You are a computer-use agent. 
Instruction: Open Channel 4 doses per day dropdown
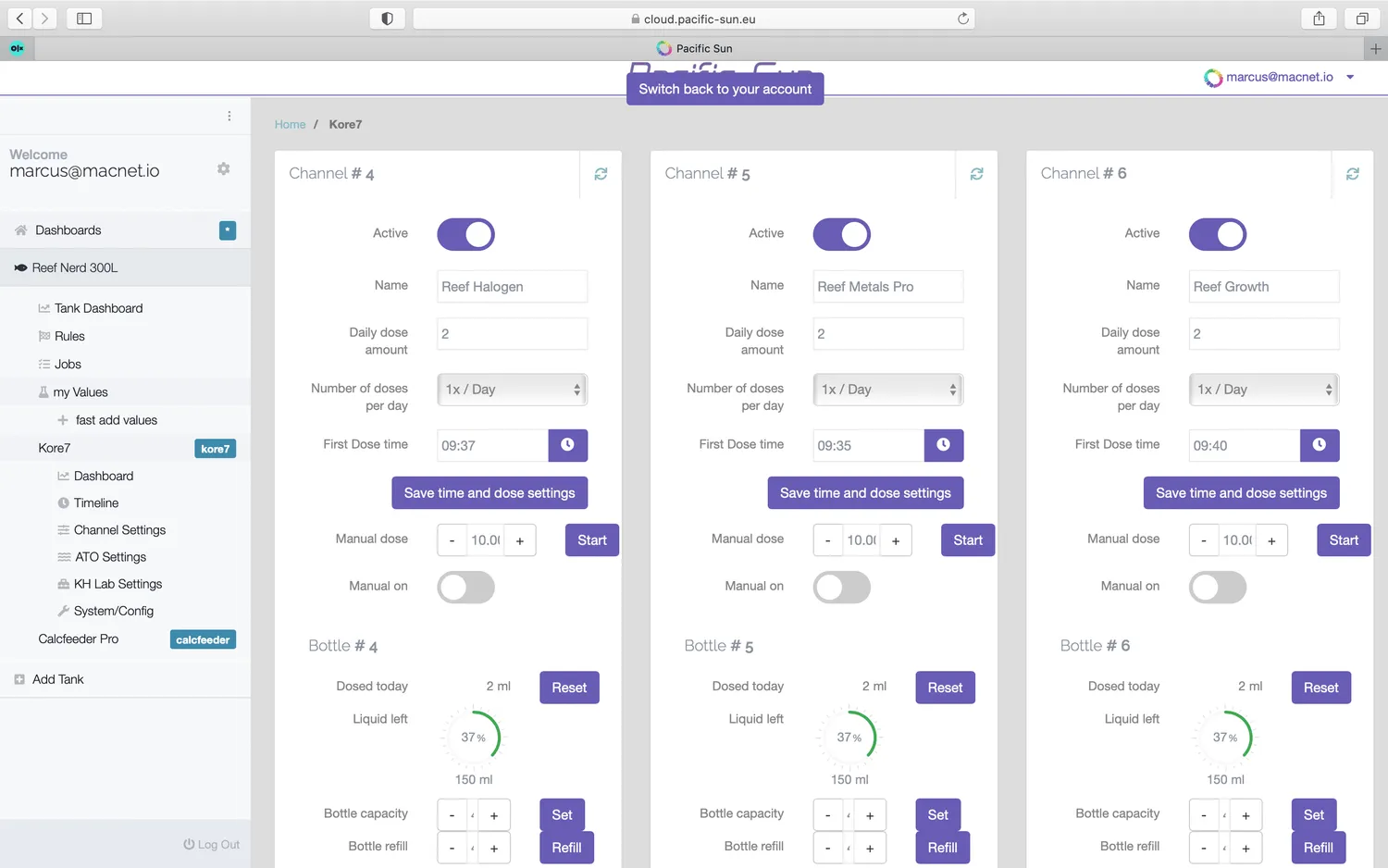513,390
